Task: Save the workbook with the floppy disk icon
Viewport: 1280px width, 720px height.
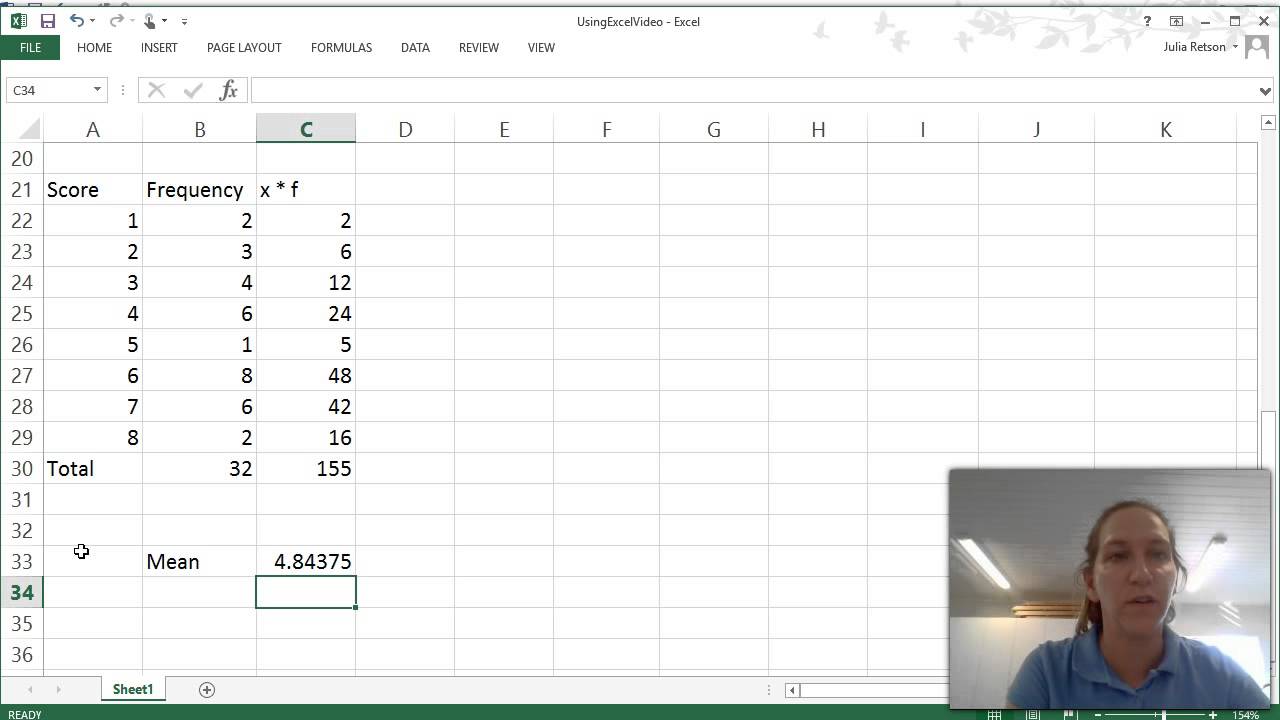Action: coord(48,20)
